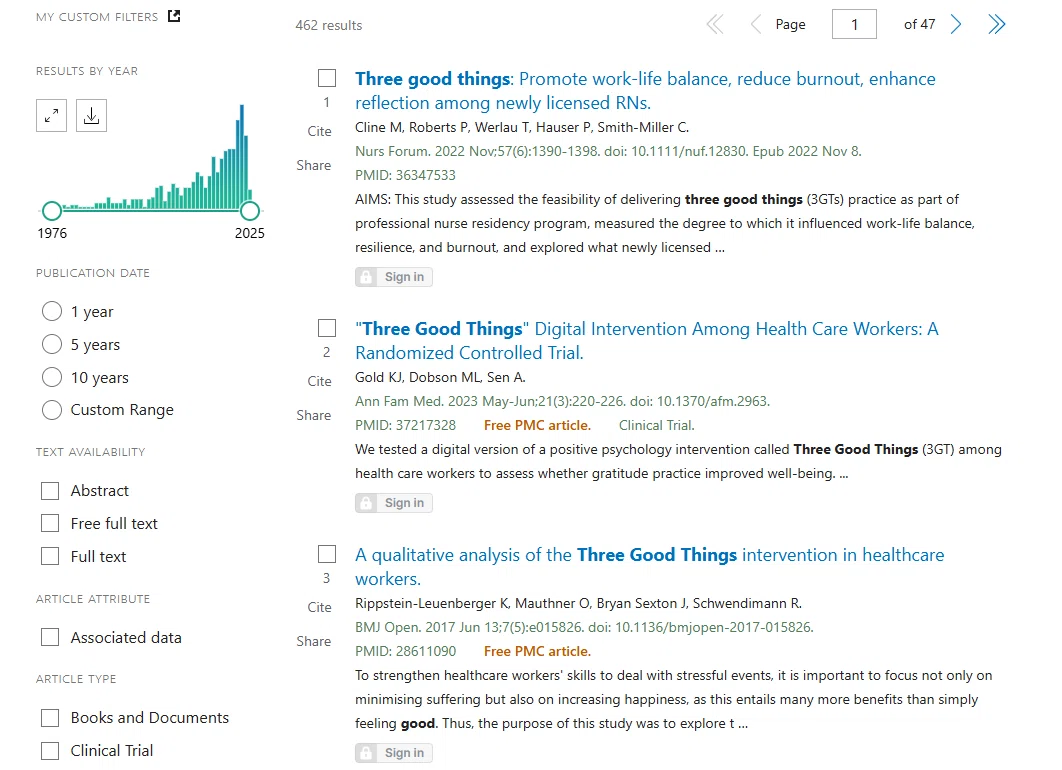Go to previous page arrow
The width and height of the screenshot is (1062, 770).
click(x=755, y=24)
